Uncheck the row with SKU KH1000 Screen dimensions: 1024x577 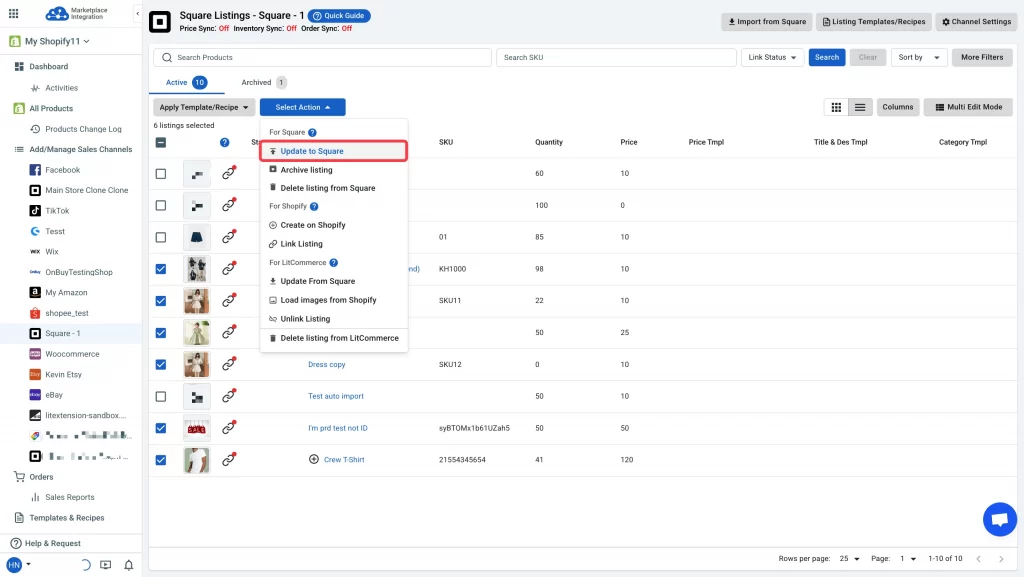[161, 269]
